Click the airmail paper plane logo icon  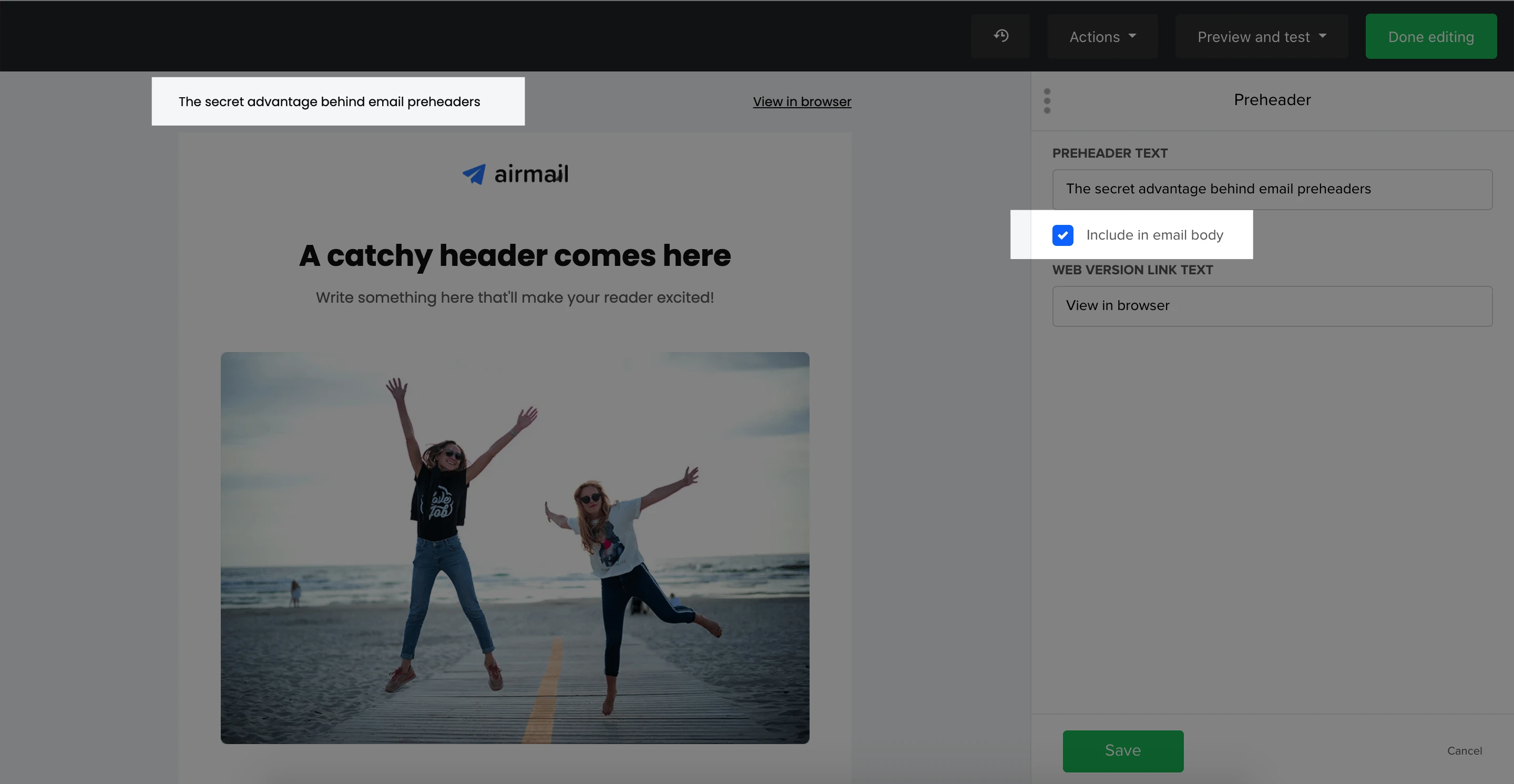pos(474,174)
